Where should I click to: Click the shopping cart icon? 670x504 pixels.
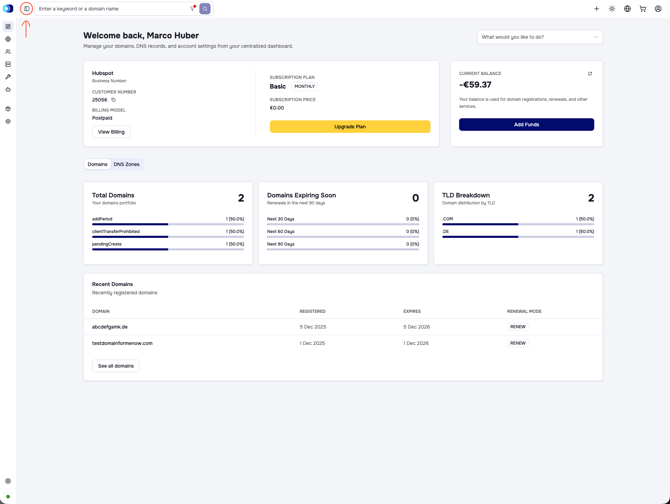tap(643, 9)
